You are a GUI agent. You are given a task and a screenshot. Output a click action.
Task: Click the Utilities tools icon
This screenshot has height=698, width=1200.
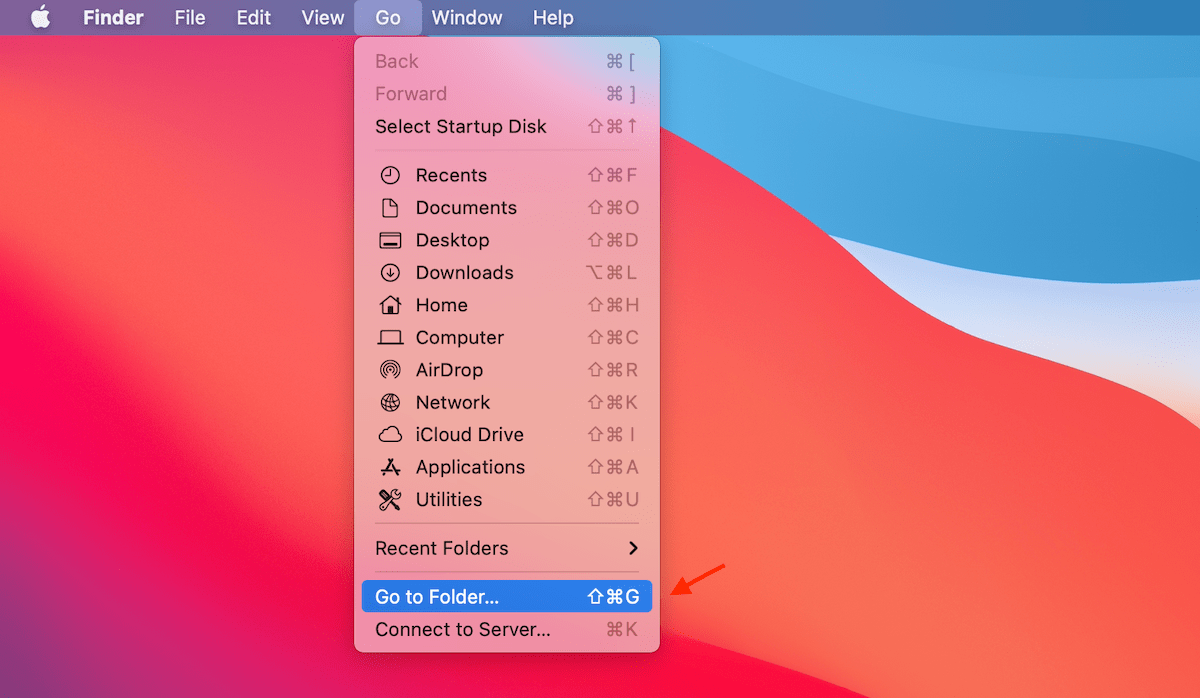tap(390, 500)
